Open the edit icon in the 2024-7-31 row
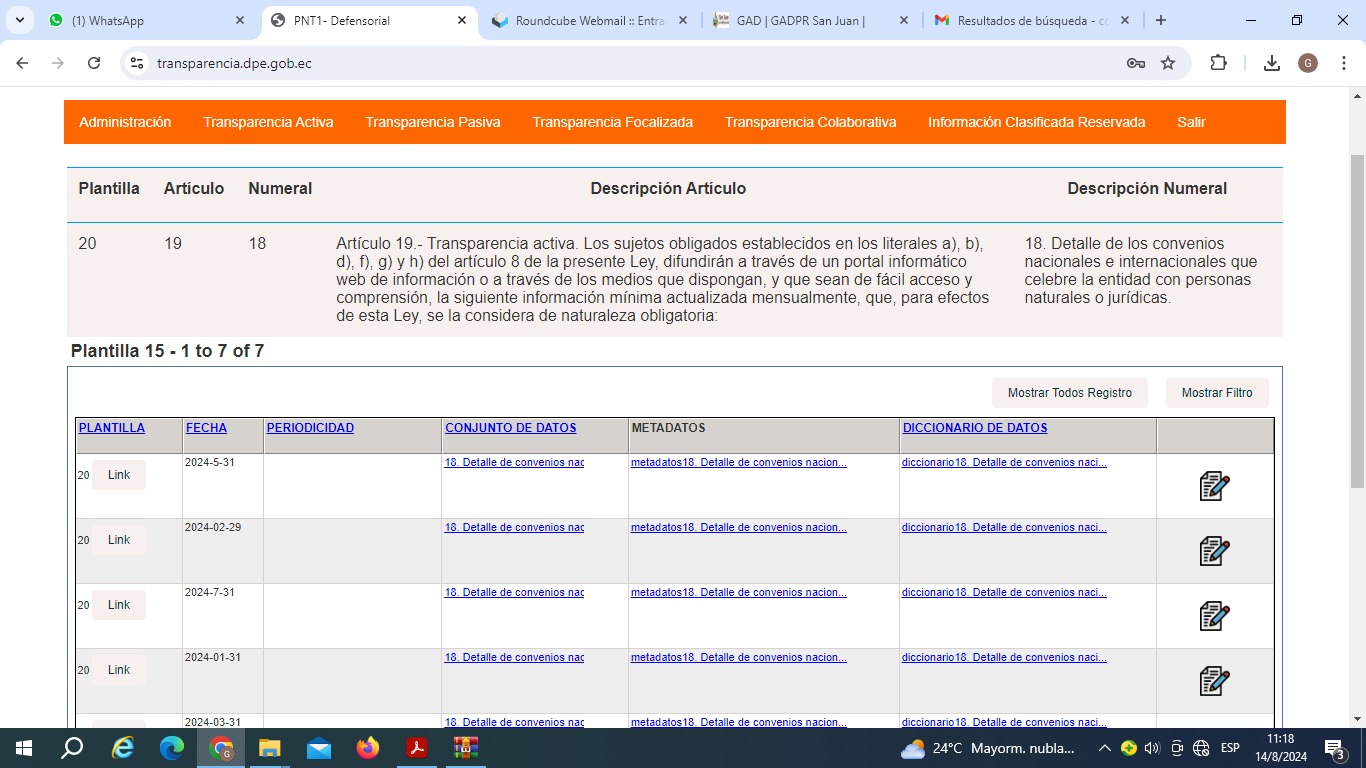 pos(1214,616)
